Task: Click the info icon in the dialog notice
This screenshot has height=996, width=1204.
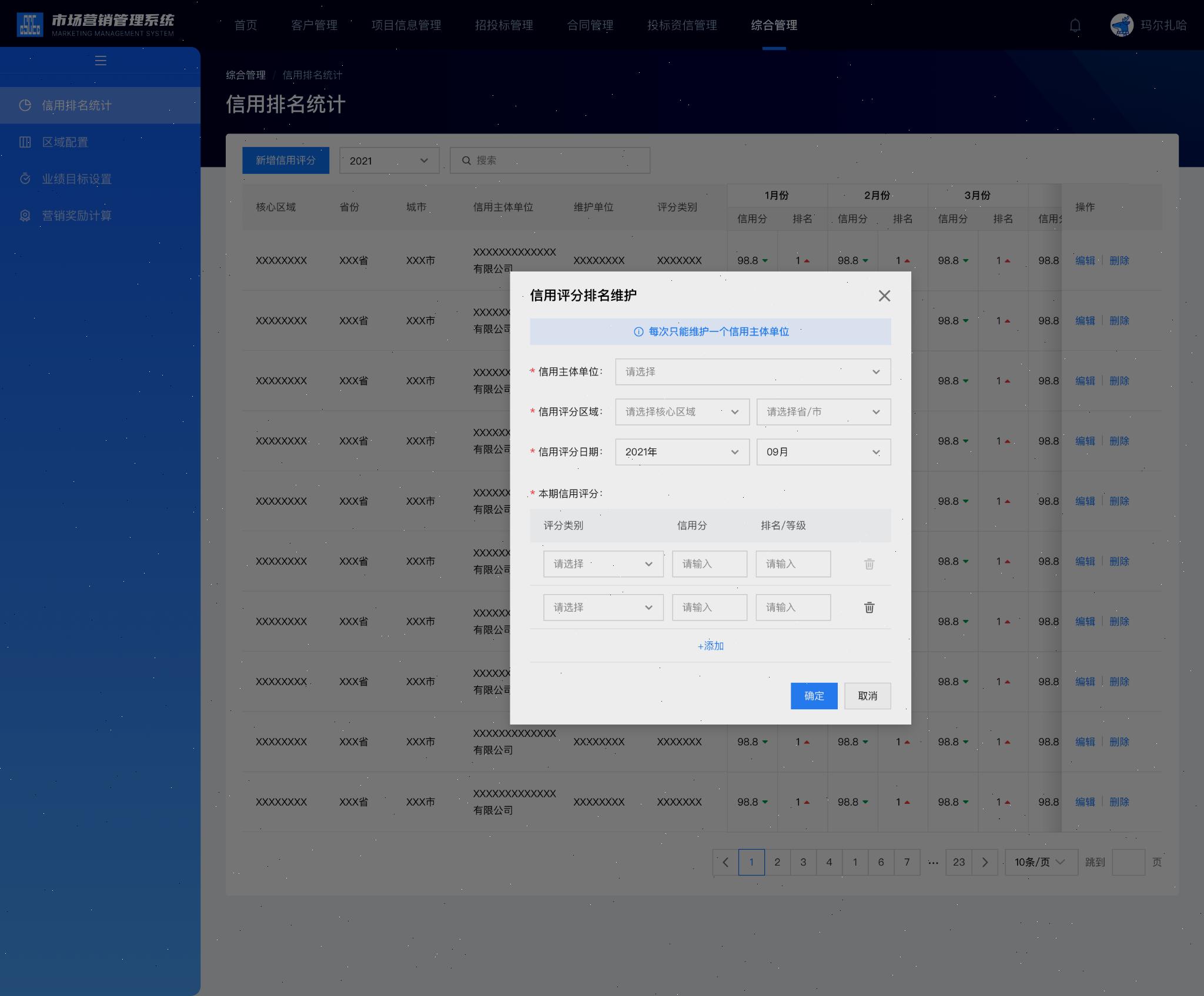Action: coord(638,332)
